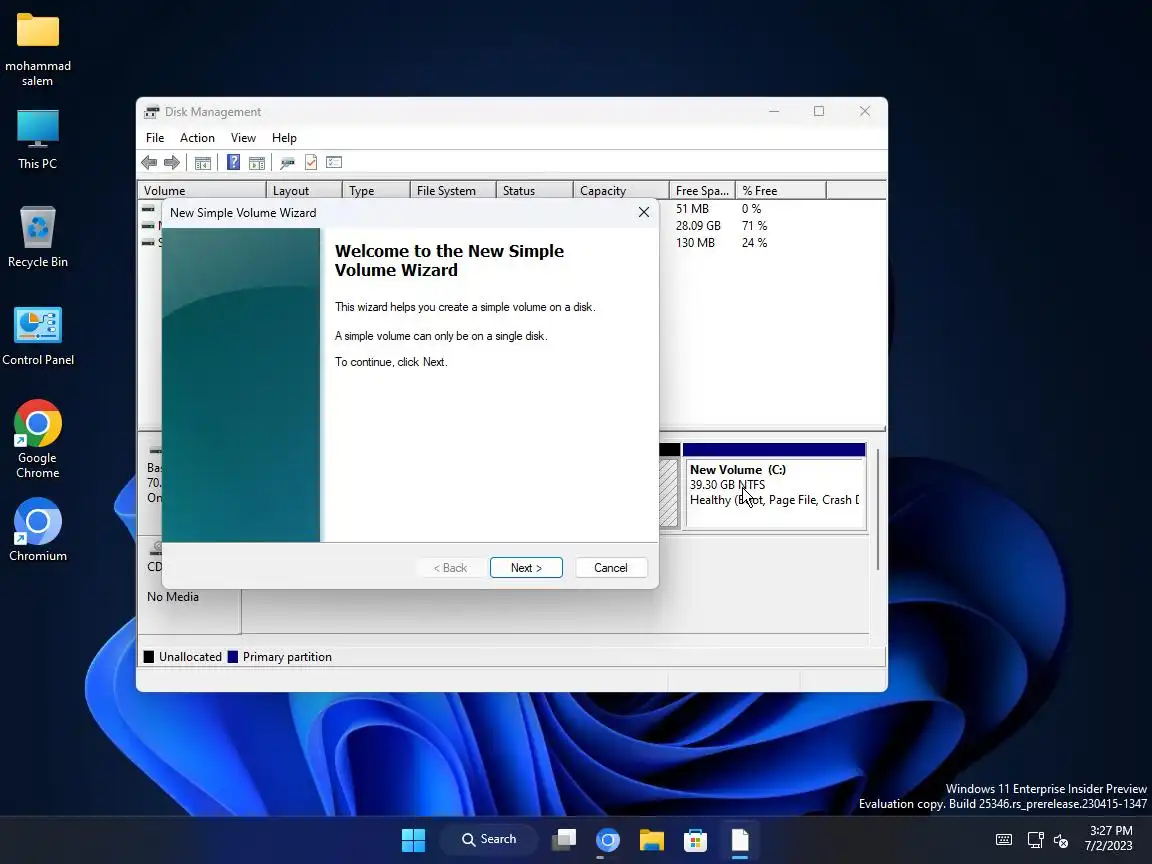1152x864 pixels.
Task: Open the Action menu
Action: coord(197,137)
